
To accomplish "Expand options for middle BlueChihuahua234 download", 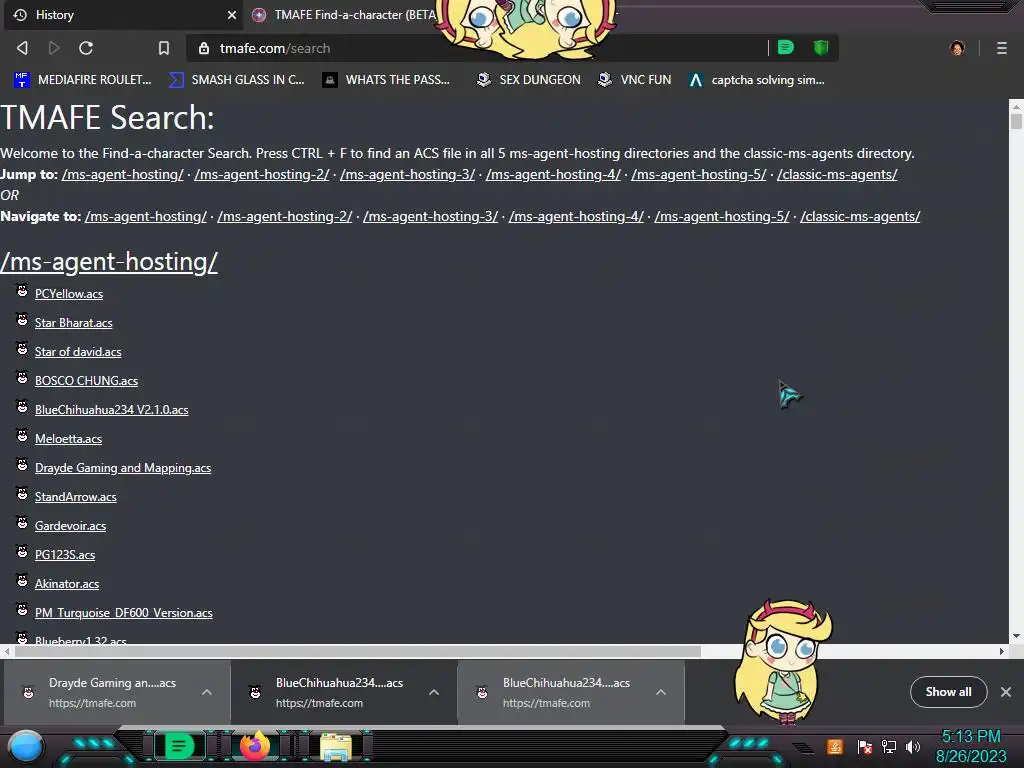I will point(434,692).
